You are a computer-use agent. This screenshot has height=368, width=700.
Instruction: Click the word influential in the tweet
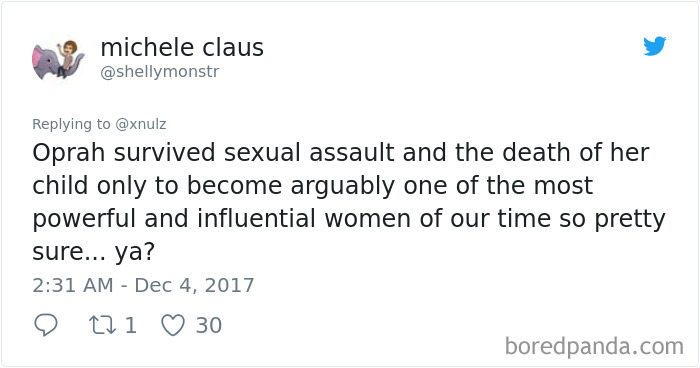click(x=256, y=218)
